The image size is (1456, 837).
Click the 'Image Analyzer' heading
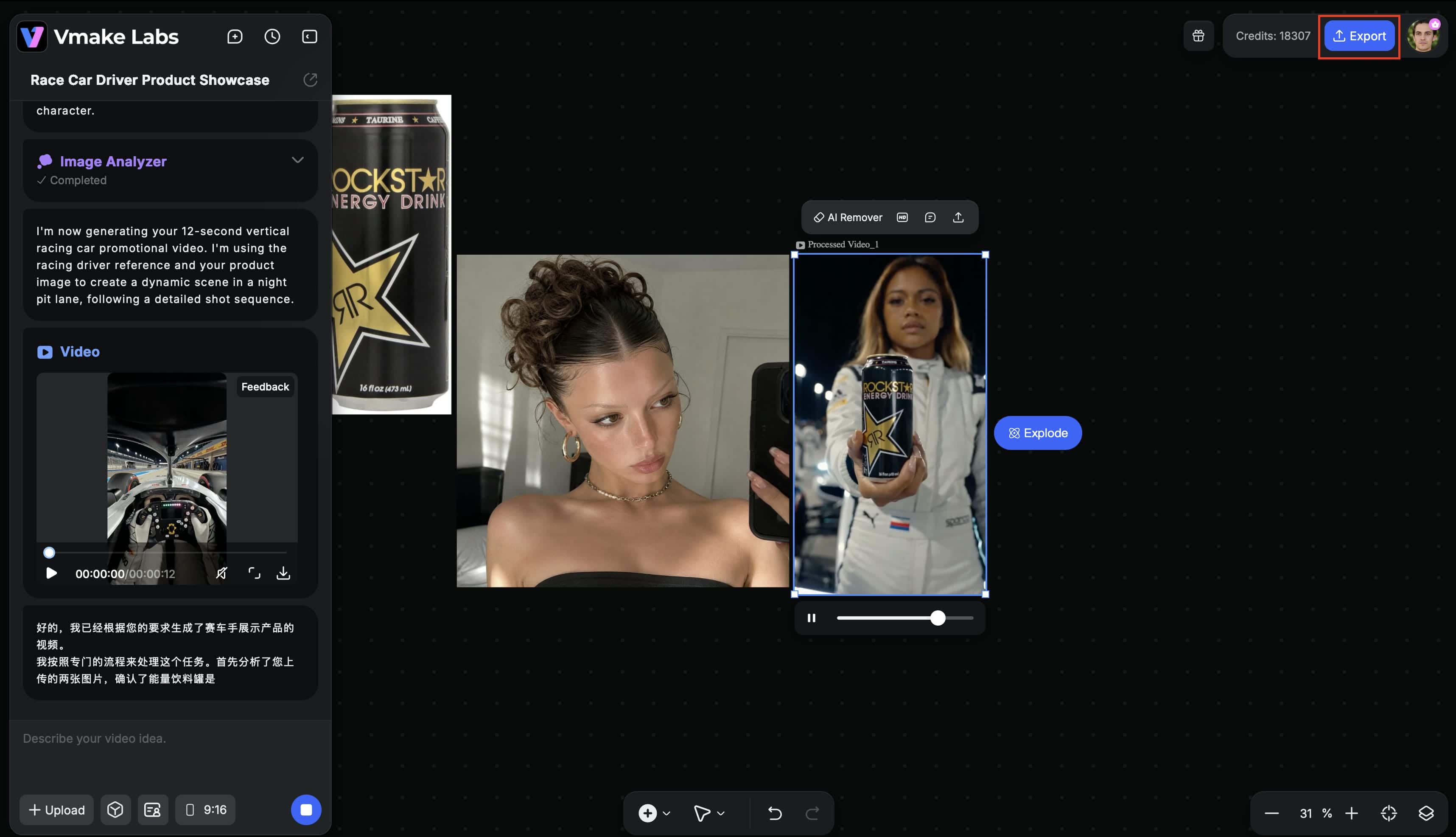113,162
